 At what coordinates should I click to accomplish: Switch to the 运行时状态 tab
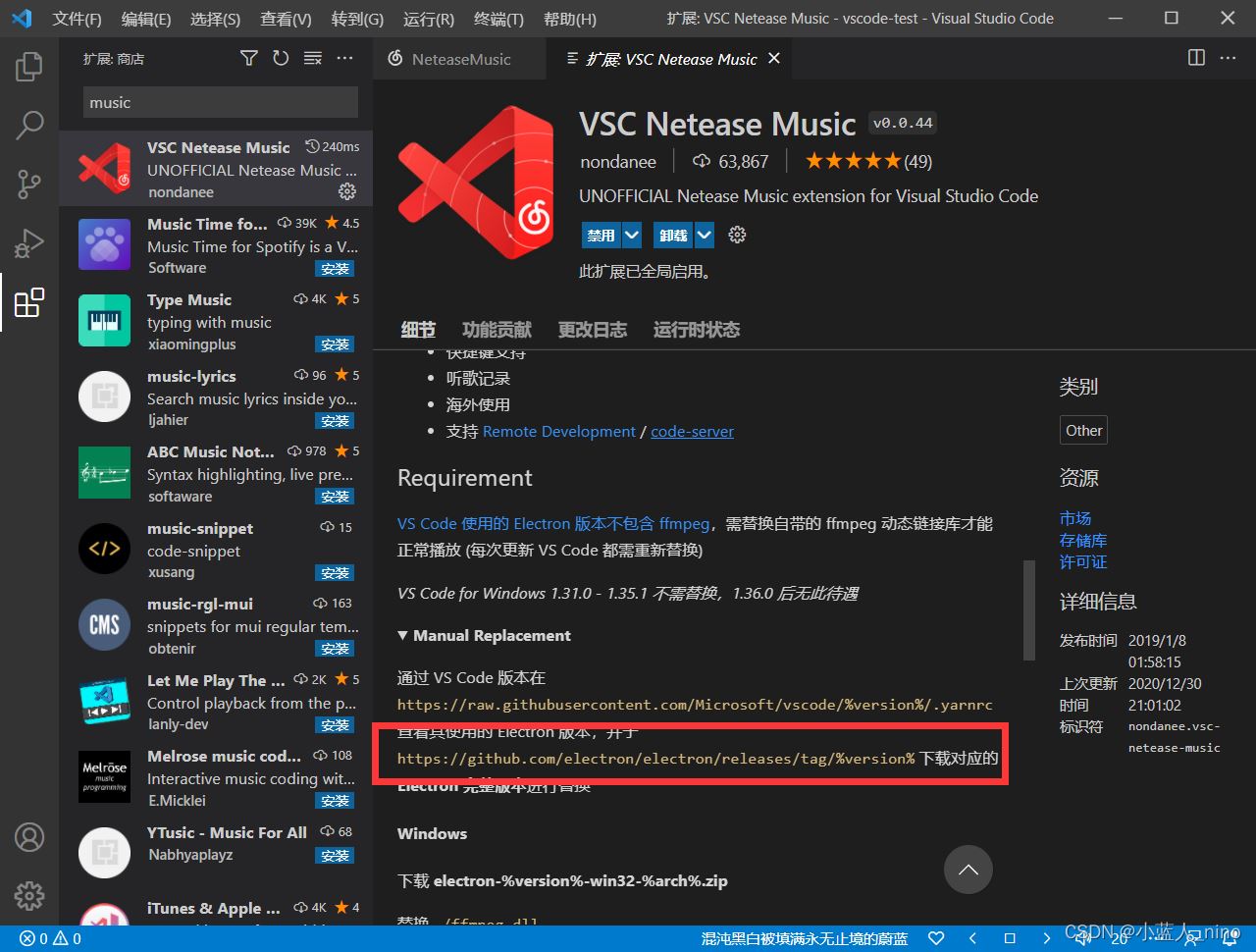point(697,330)
